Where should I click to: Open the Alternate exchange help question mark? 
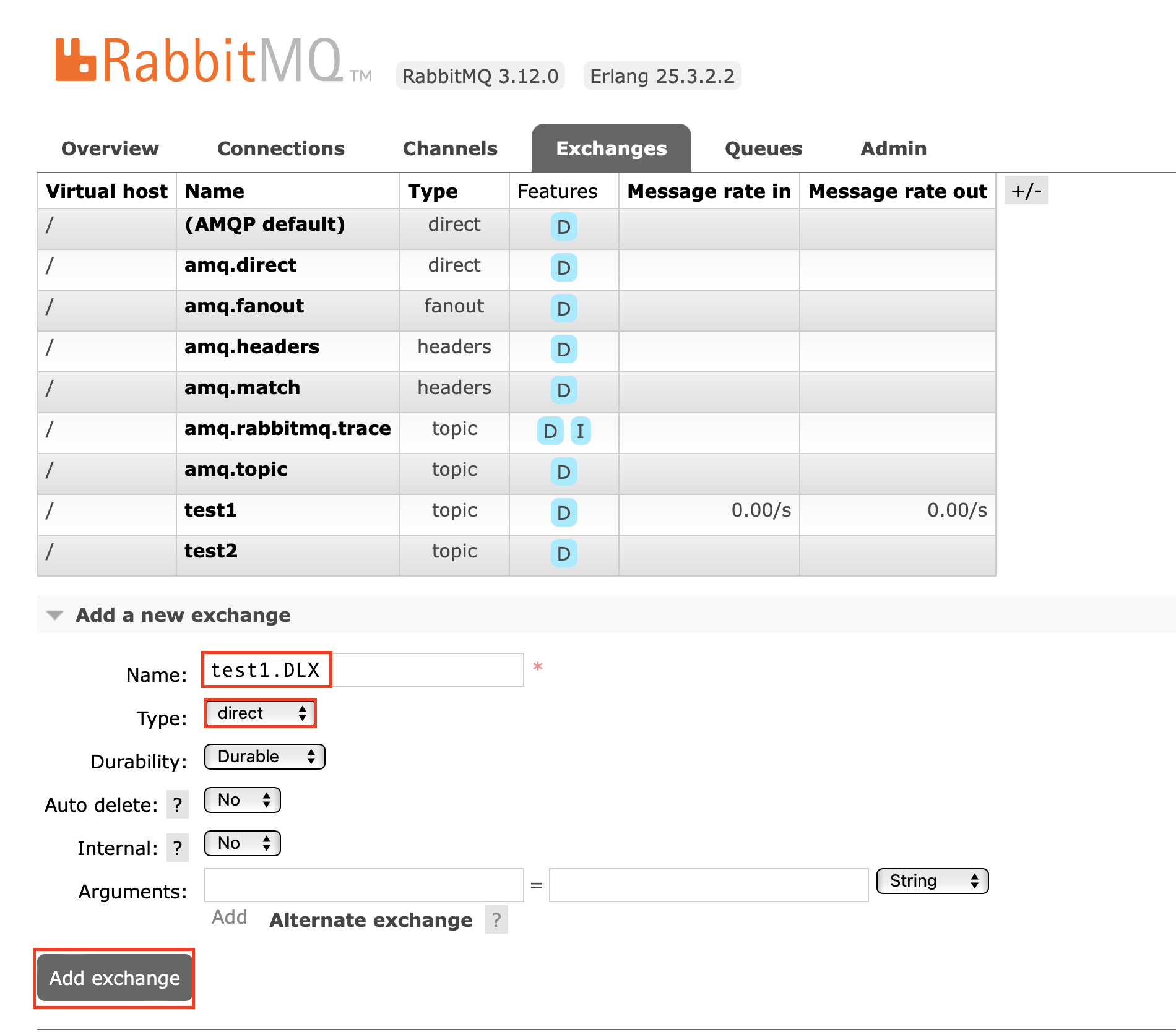(x=496, y=920)
